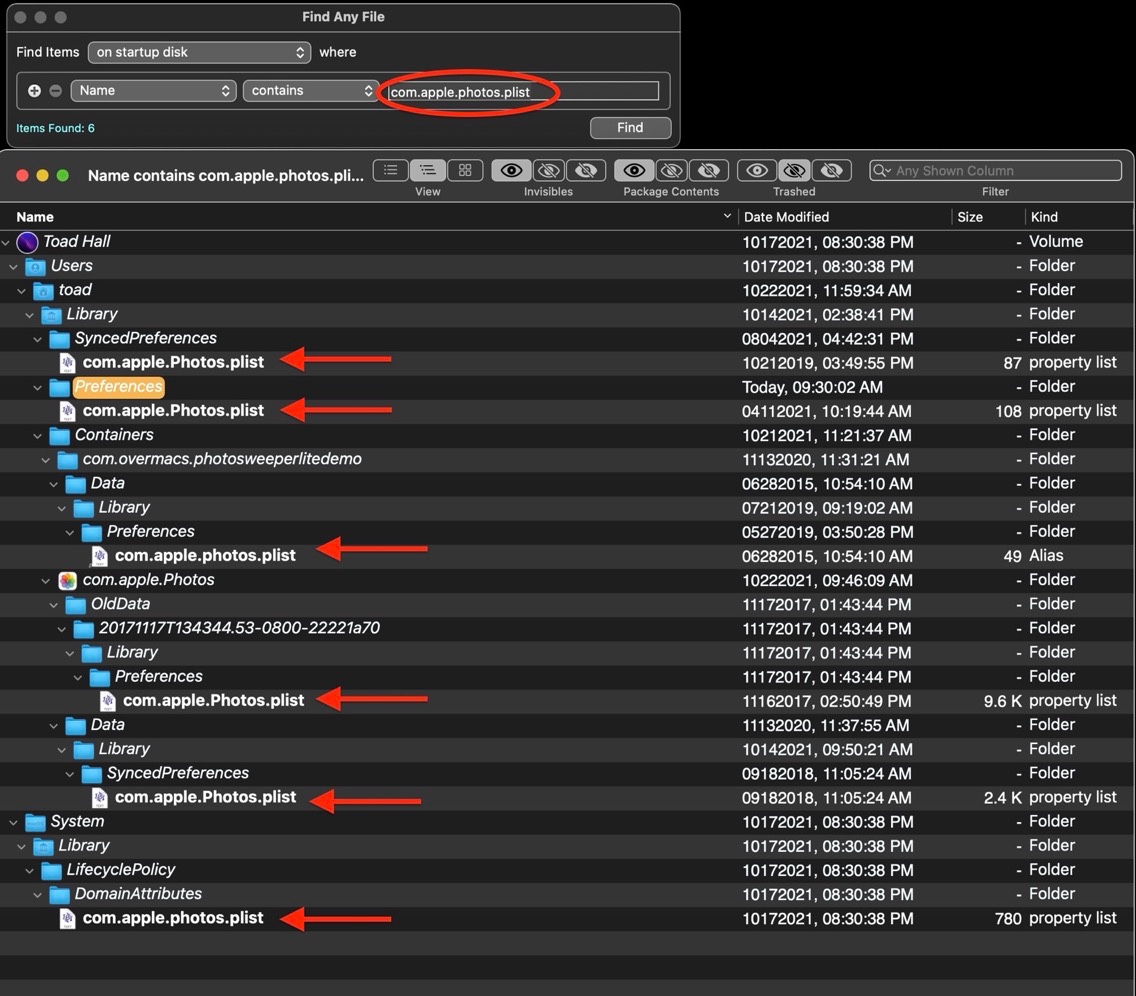
Task: Select the 20171117T134344.53-0800-22221a70 folder
Action: [x=239, y=628]
